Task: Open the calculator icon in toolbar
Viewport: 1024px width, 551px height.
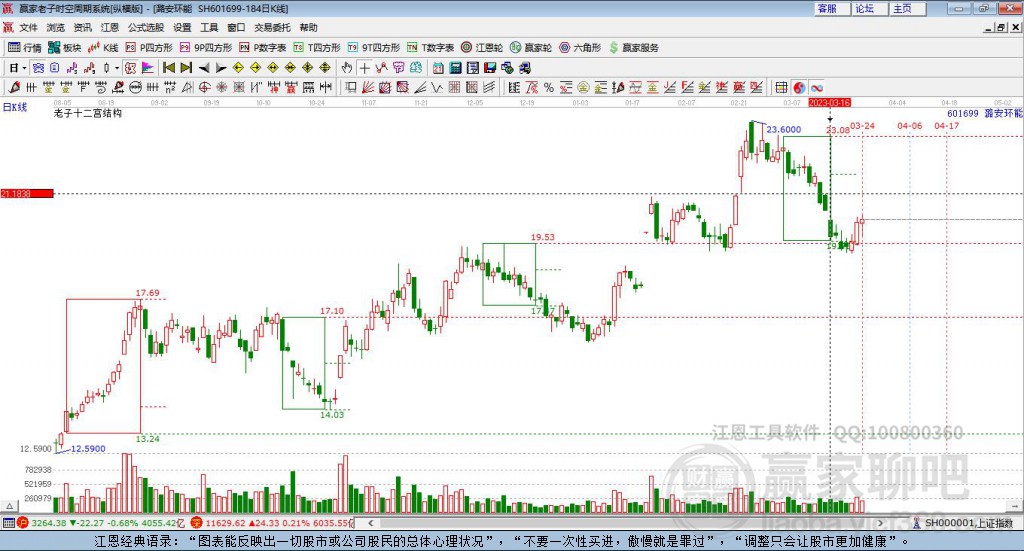Action: [455, 68]
